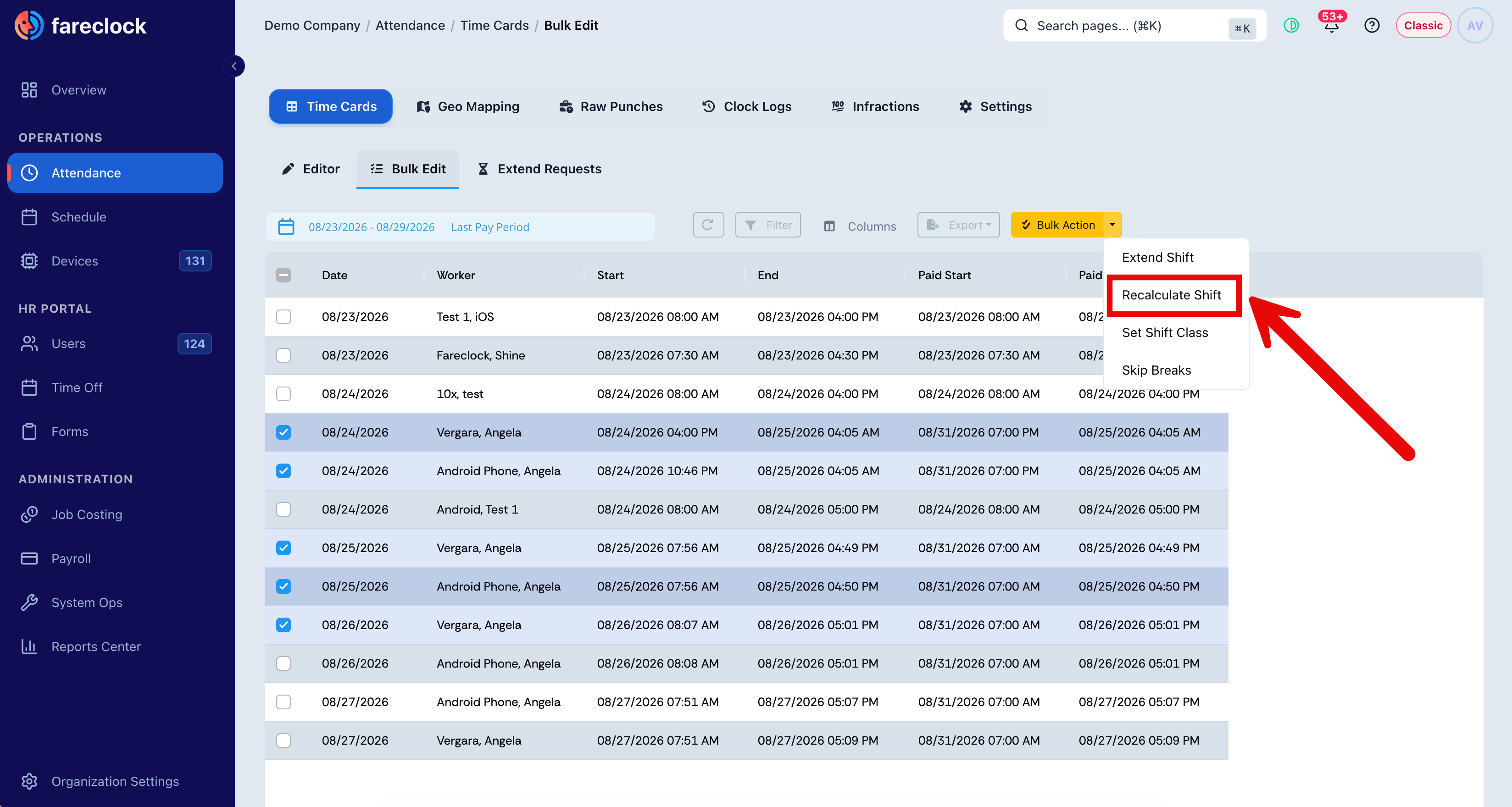
Task: Click the green status icon in header
Action: pos(1291,25)
